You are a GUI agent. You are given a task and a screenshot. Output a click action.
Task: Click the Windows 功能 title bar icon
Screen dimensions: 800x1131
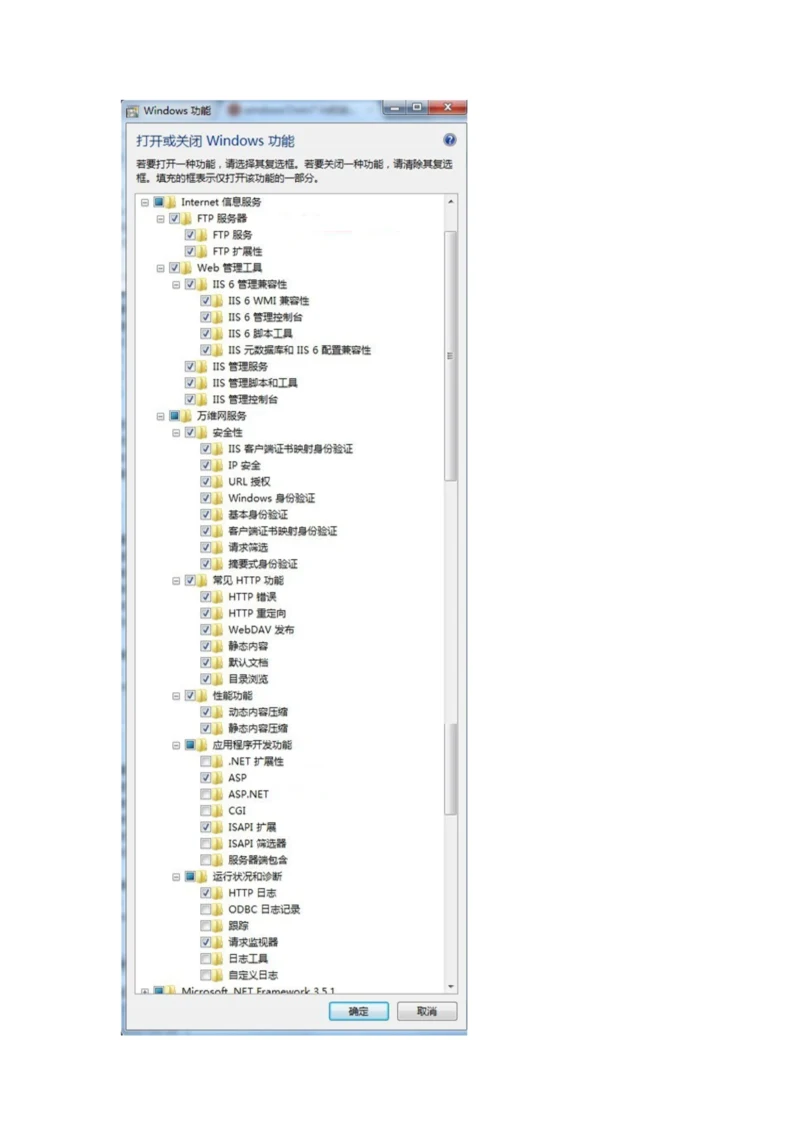[132, 111]
